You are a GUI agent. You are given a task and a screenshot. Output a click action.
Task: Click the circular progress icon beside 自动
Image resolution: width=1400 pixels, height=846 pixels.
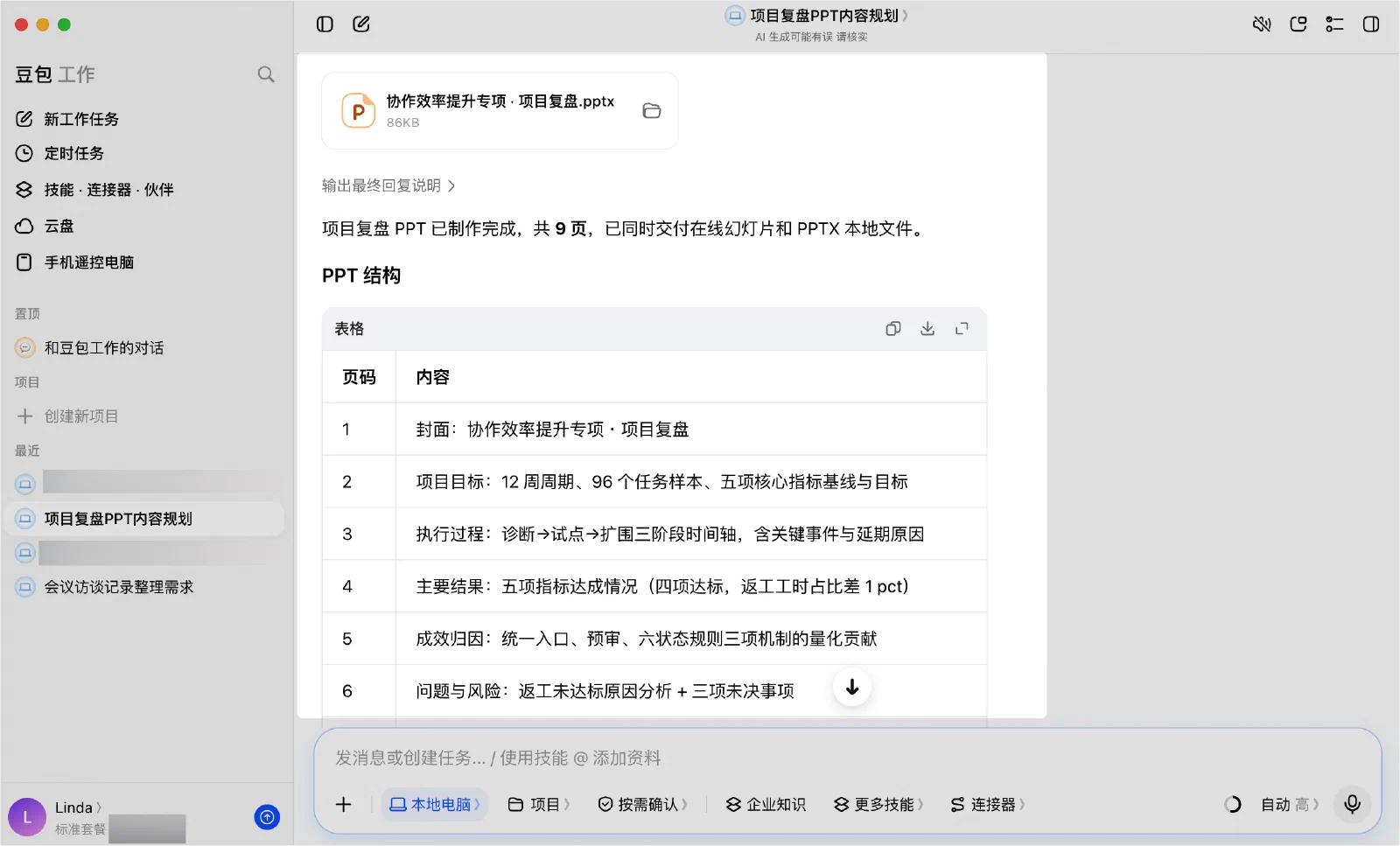click(x=1232, y=804)
